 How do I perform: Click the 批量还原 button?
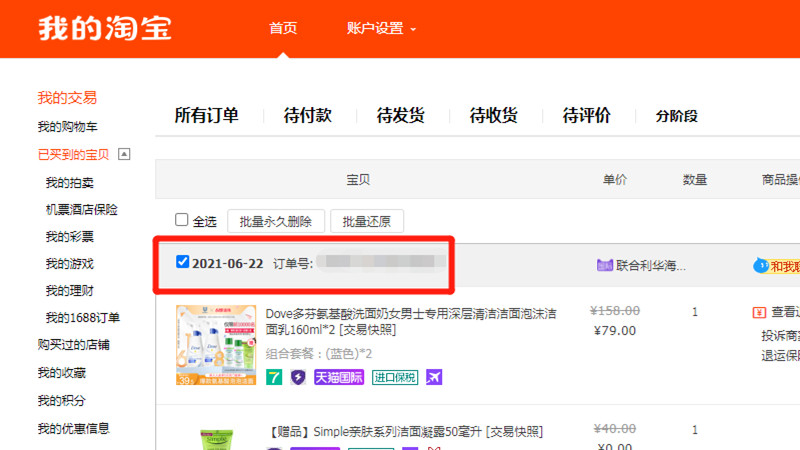[367, 221]
